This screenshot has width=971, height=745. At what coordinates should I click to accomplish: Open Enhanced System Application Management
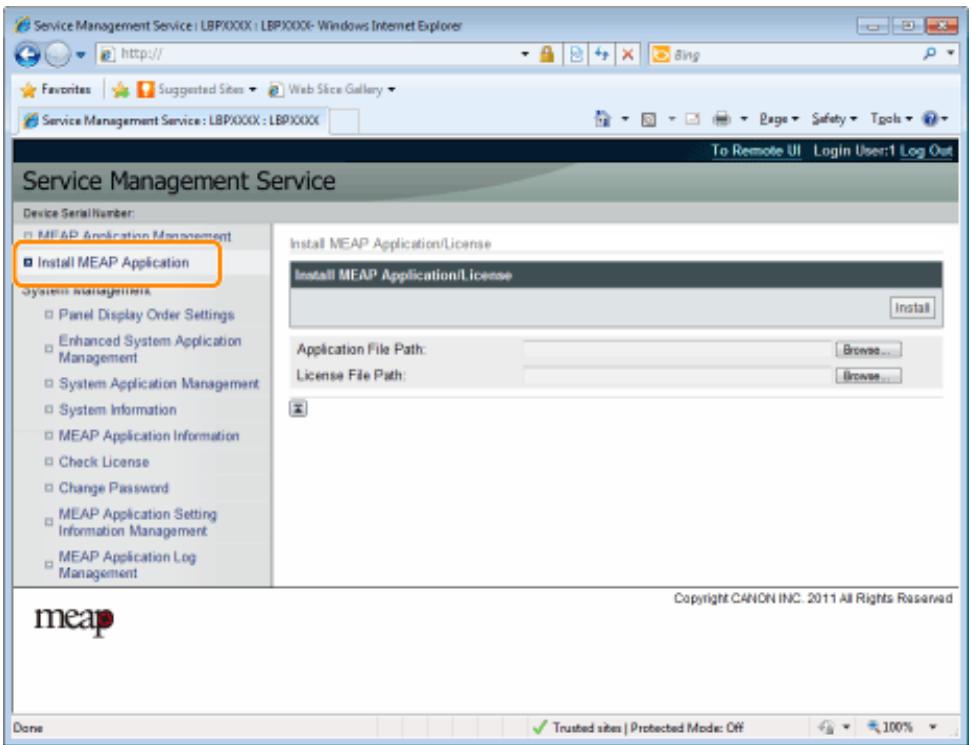150,349
